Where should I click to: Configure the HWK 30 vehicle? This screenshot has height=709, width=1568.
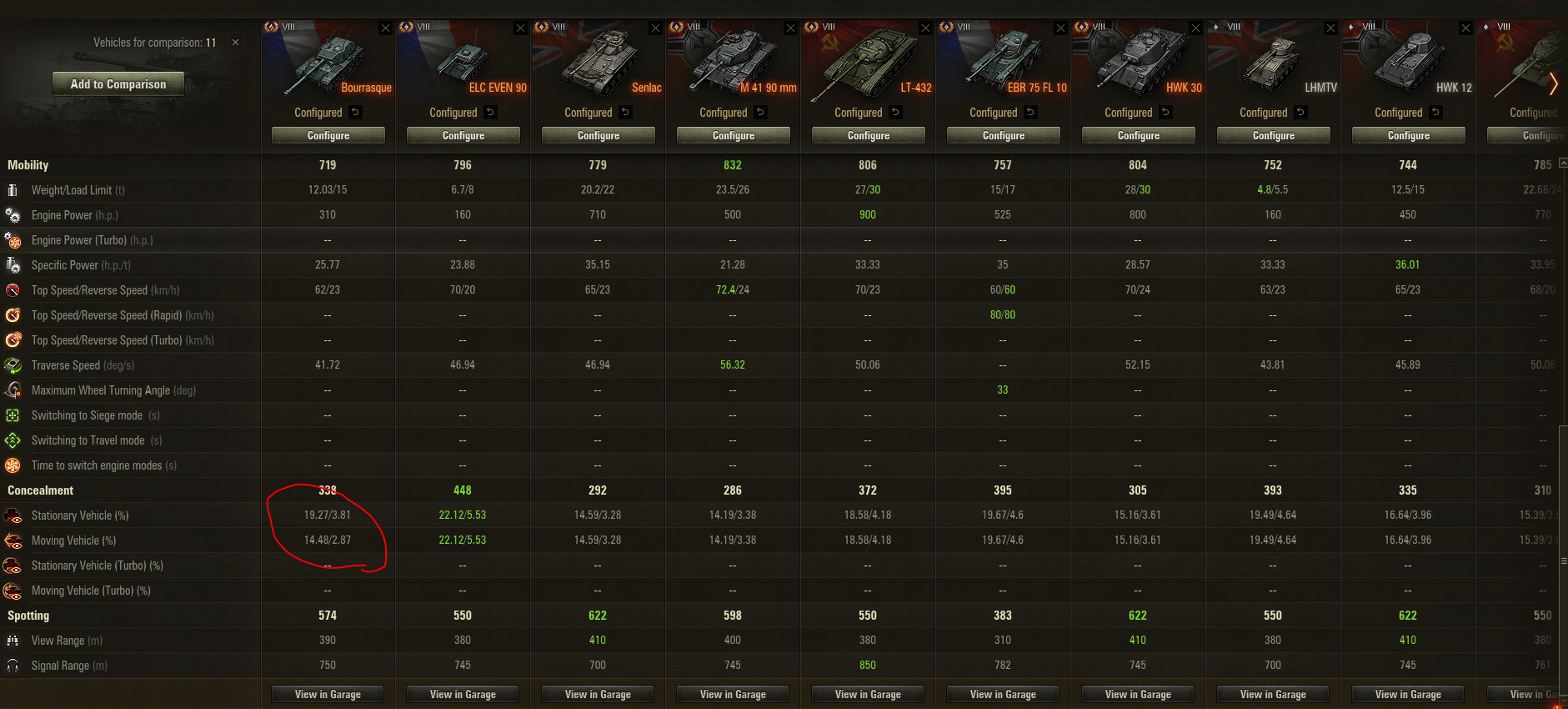1138,135
